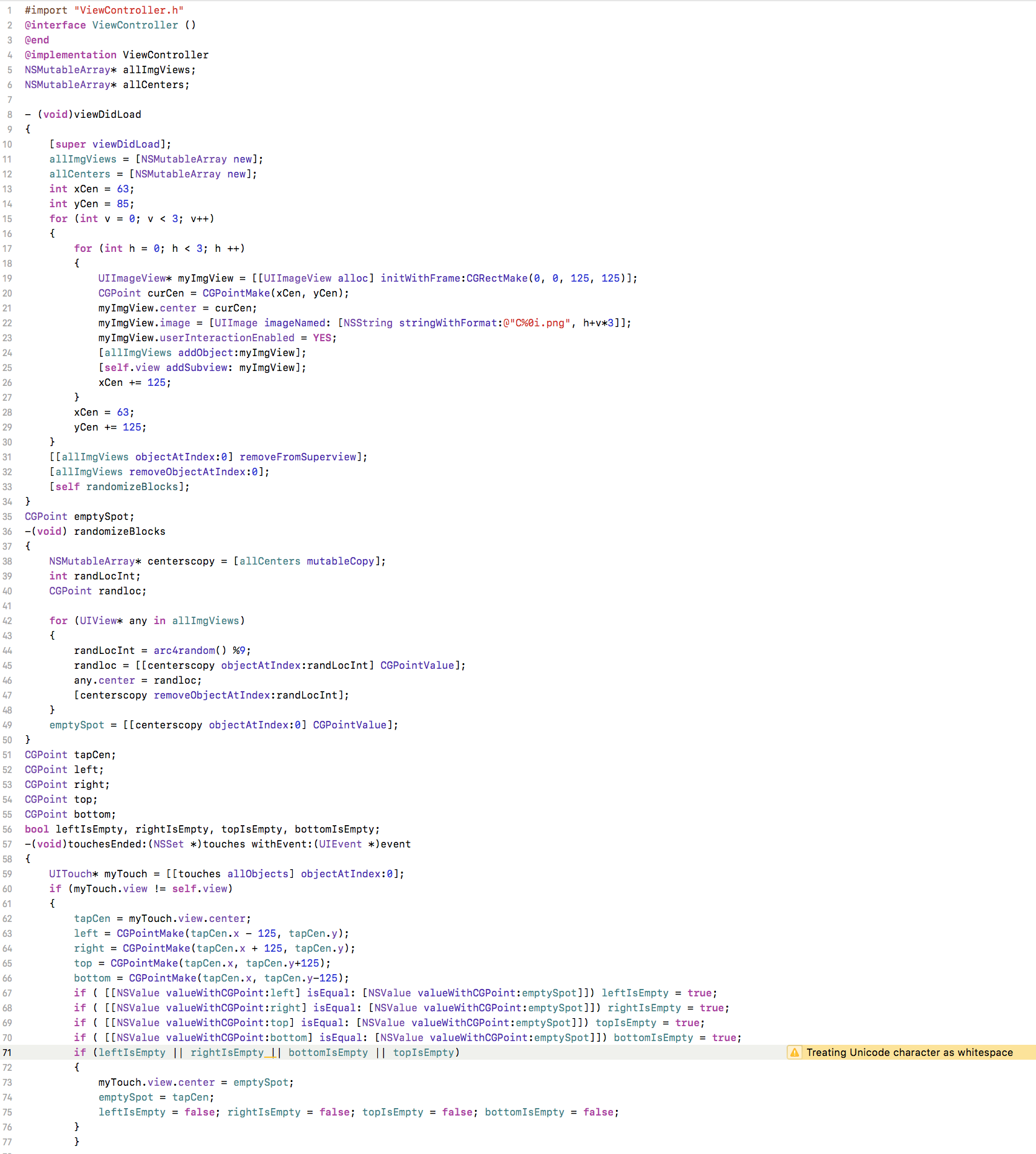Click '[allImgViews removeObjectAtIndex:0];' line

pyautogui.click(x=159, y=472)
